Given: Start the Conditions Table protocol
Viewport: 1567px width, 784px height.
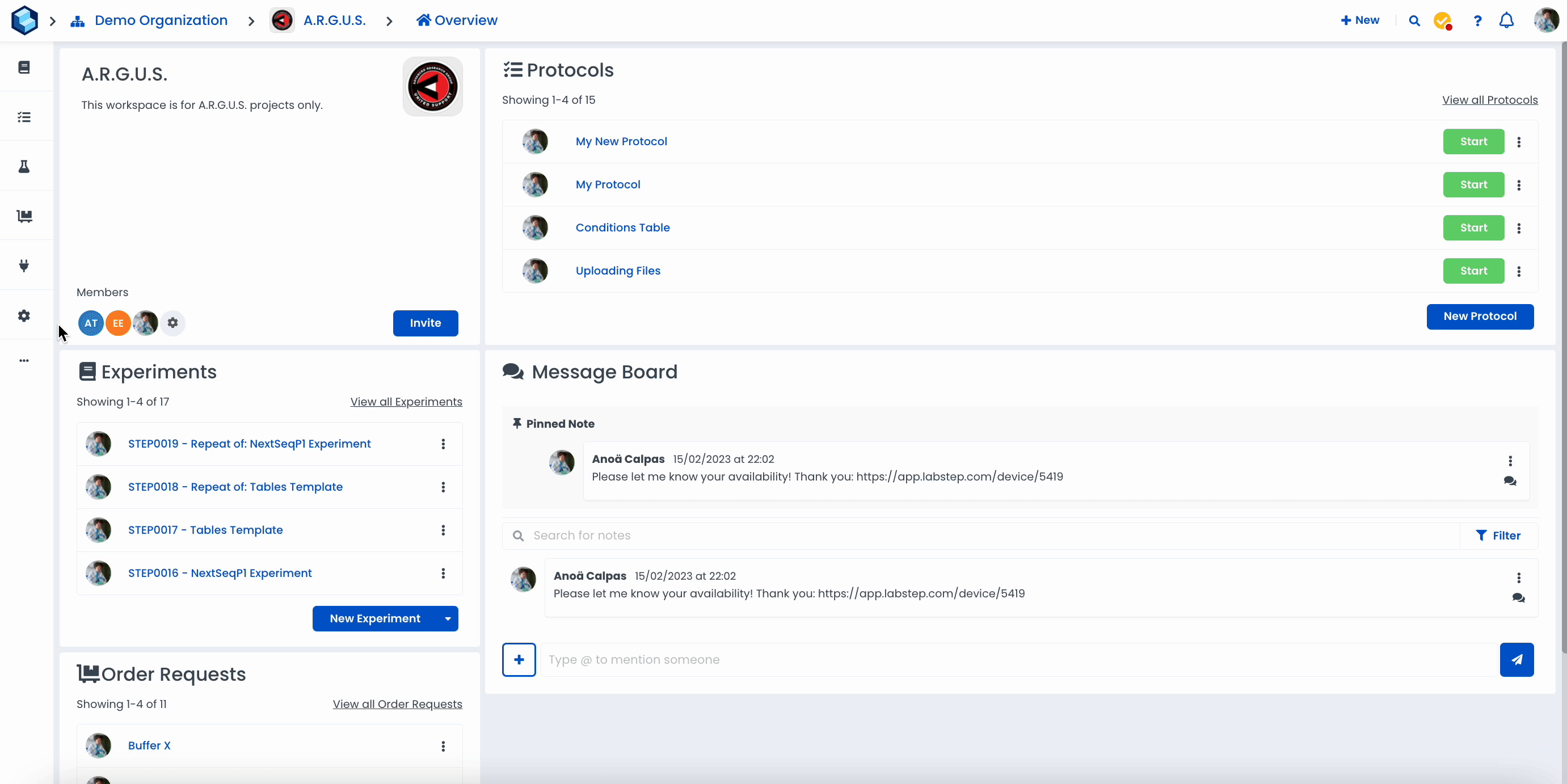Looking at the screenshot, I should point(1473,228).
